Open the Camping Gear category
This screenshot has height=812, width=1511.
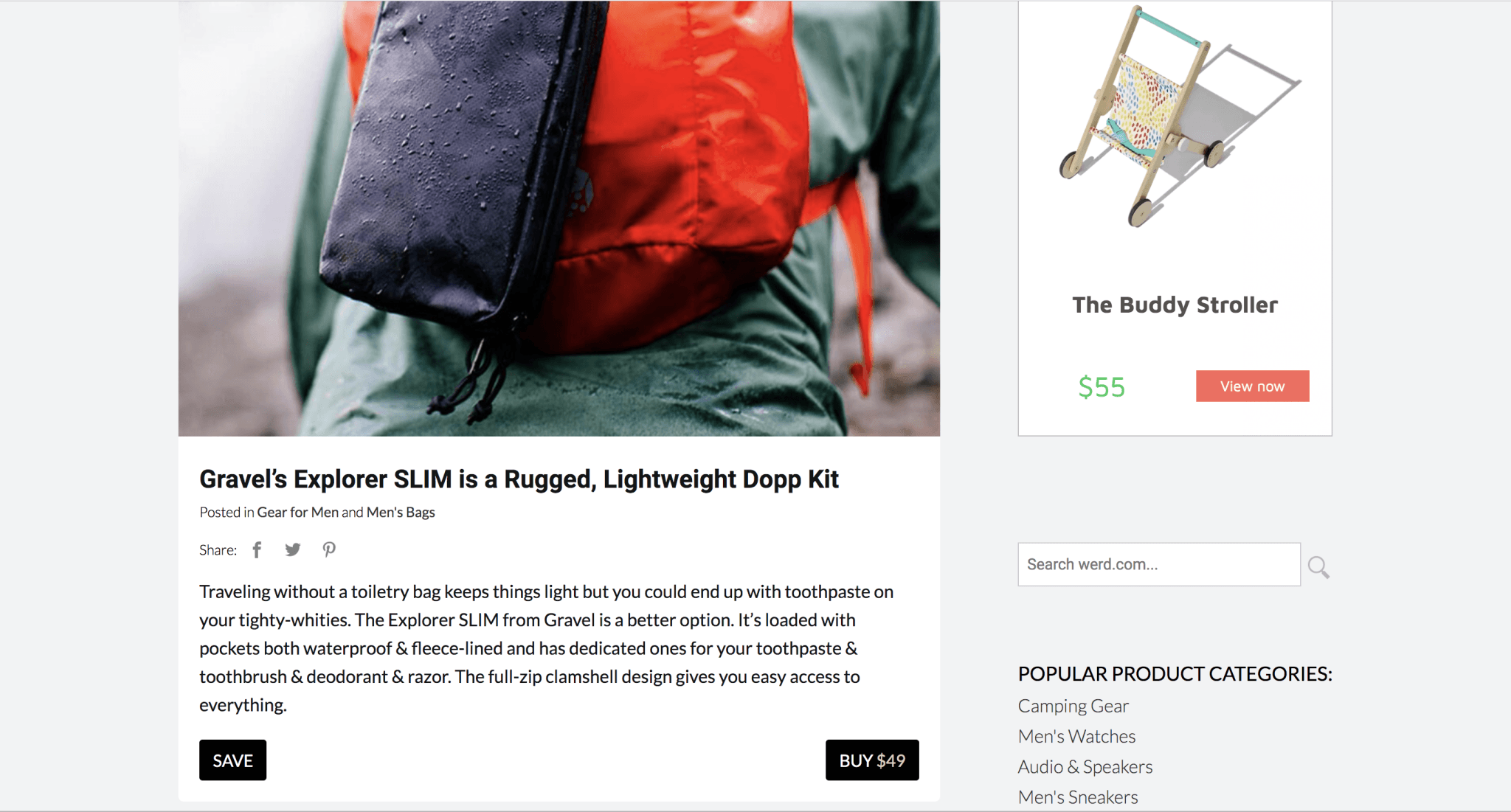pyautogui.click(x=1073, y=707)
